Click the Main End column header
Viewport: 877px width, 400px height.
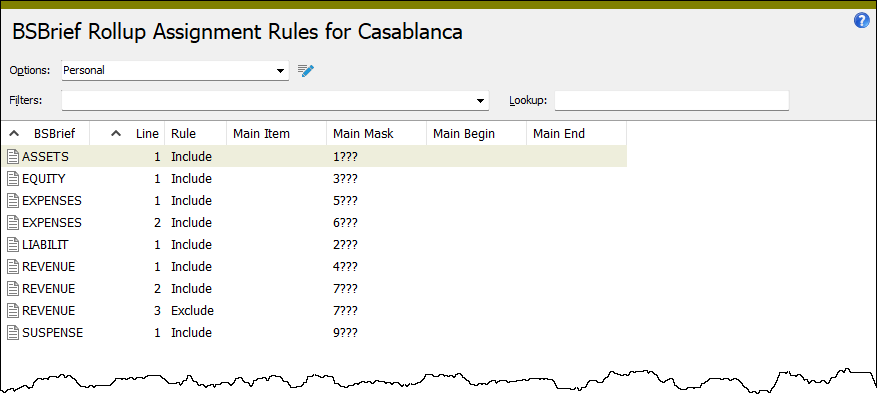point(576,134)
